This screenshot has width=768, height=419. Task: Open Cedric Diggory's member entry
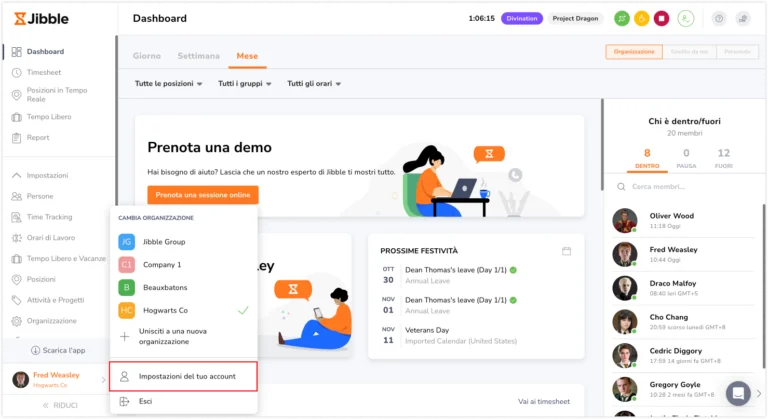[x=684, y=356]
